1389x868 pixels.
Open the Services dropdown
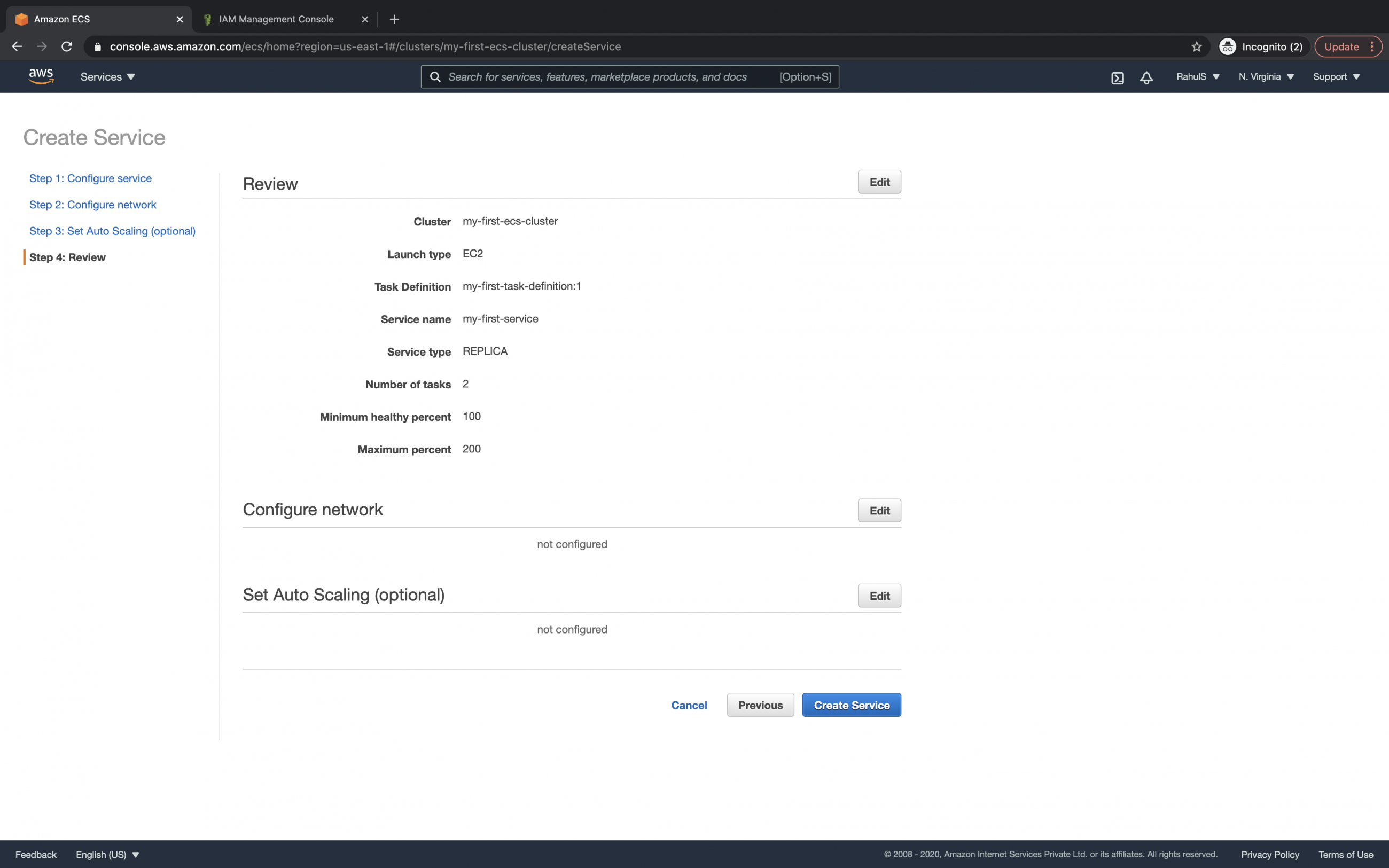(107, 76)
